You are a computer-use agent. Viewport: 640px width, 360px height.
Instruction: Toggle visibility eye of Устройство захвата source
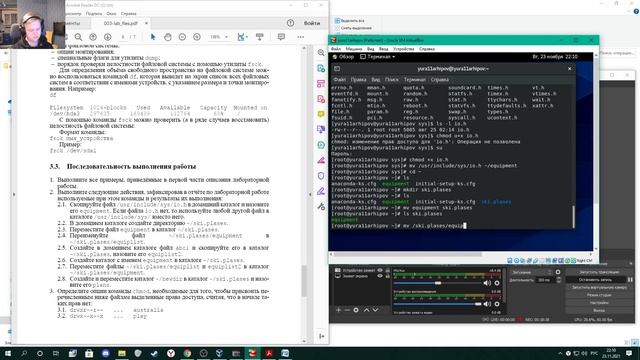point(380,270)
